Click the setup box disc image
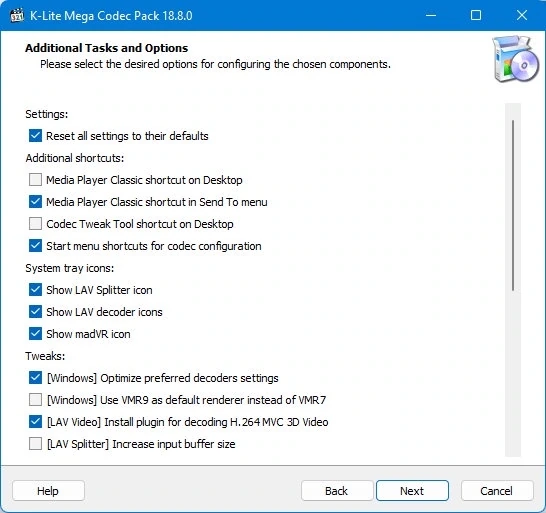Image resolution: width=546 pixels, height=513 pixels. [515, 59]
